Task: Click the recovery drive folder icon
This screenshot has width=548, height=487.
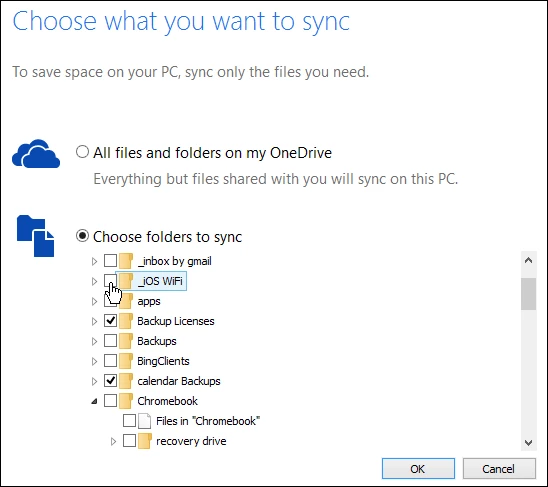Action: [x=145, y=441]
